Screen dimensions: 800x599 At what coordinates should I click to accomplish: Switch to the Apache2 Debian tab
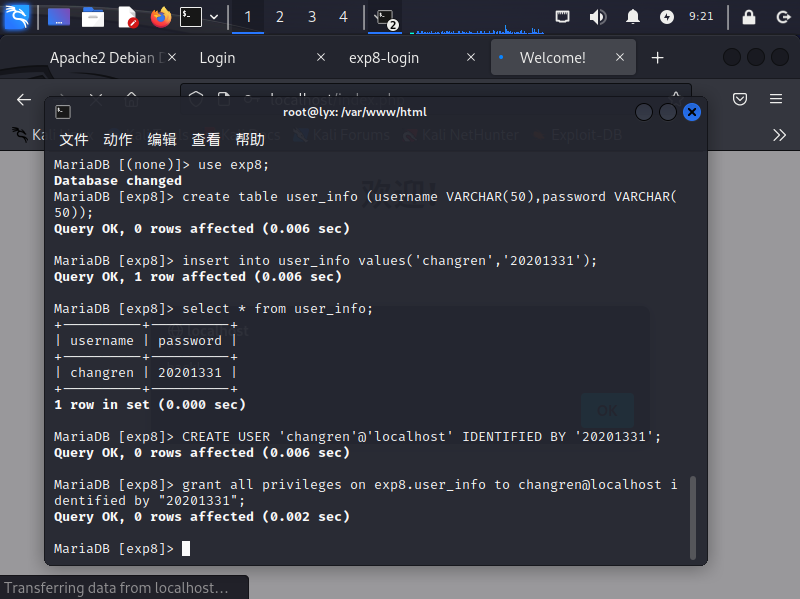[x=107, y=58]
